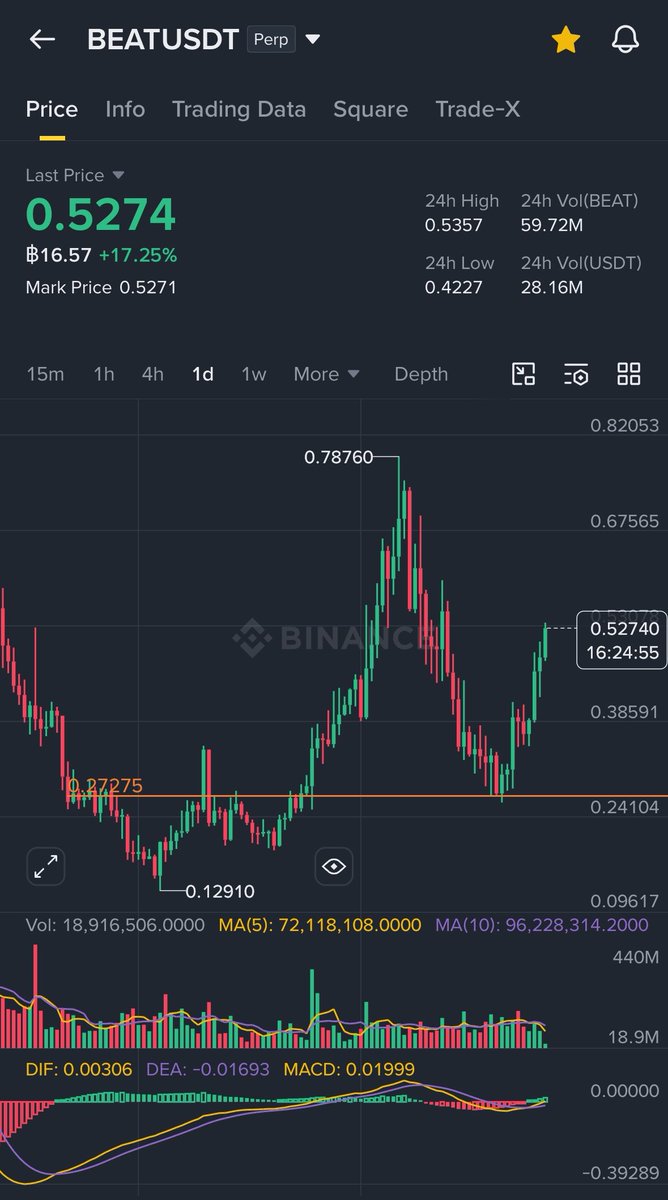This screenshot has width=668, height=1200.
Task: Click the 24h High value 0.5357
Action: (x=454, y=225)
